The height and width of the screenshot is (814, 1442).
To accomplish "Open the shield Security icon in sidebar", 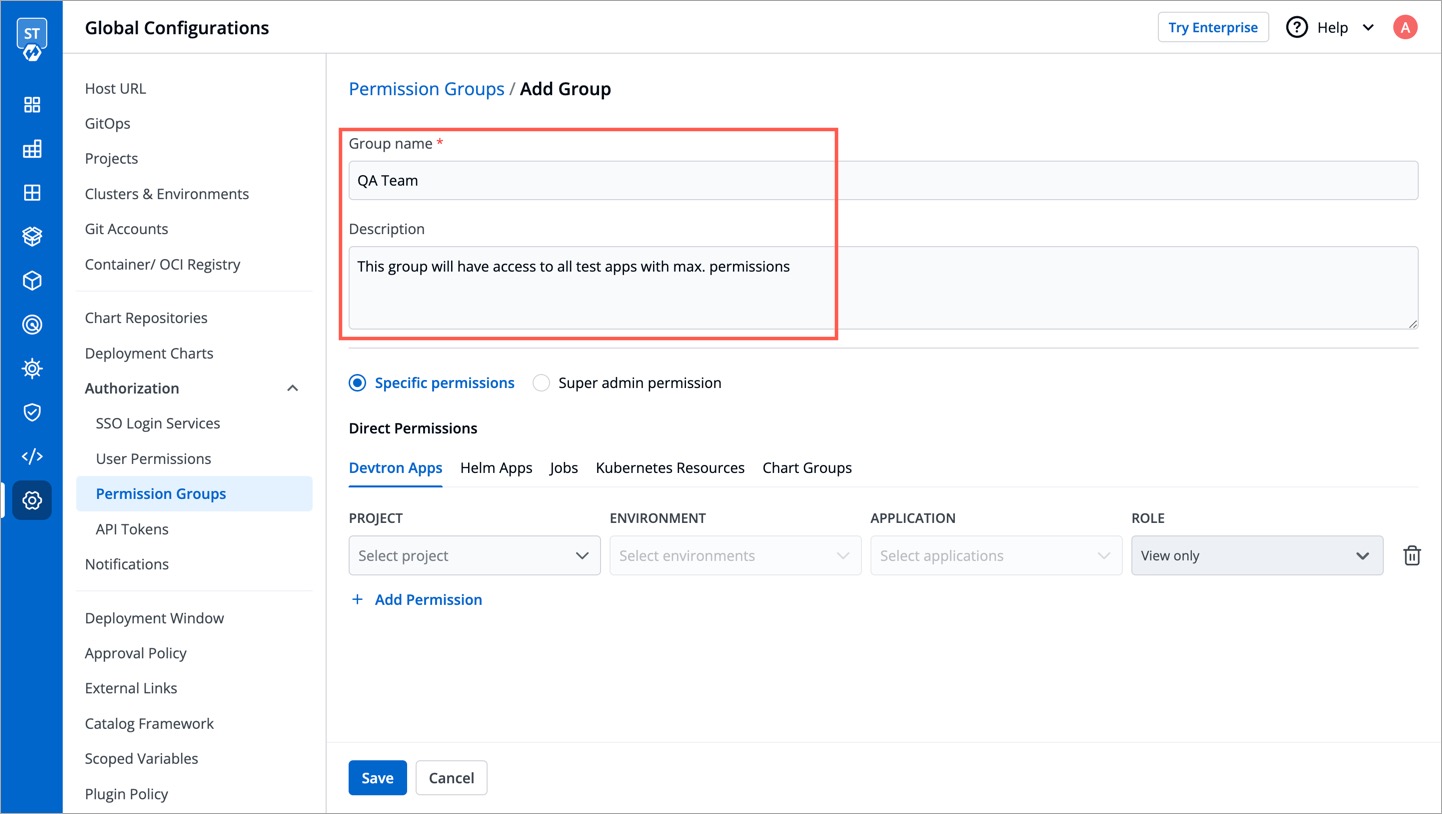I will coord(32,412).
